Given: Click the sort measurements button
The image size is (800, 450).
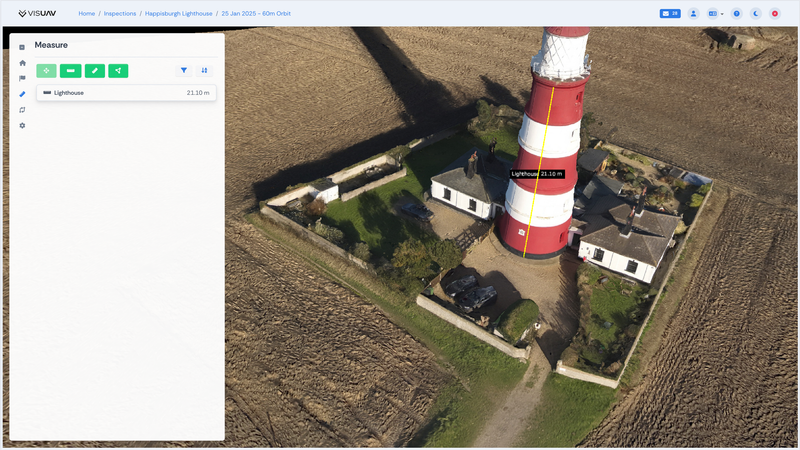Looking at the screenshot, I should click(204, 70).
